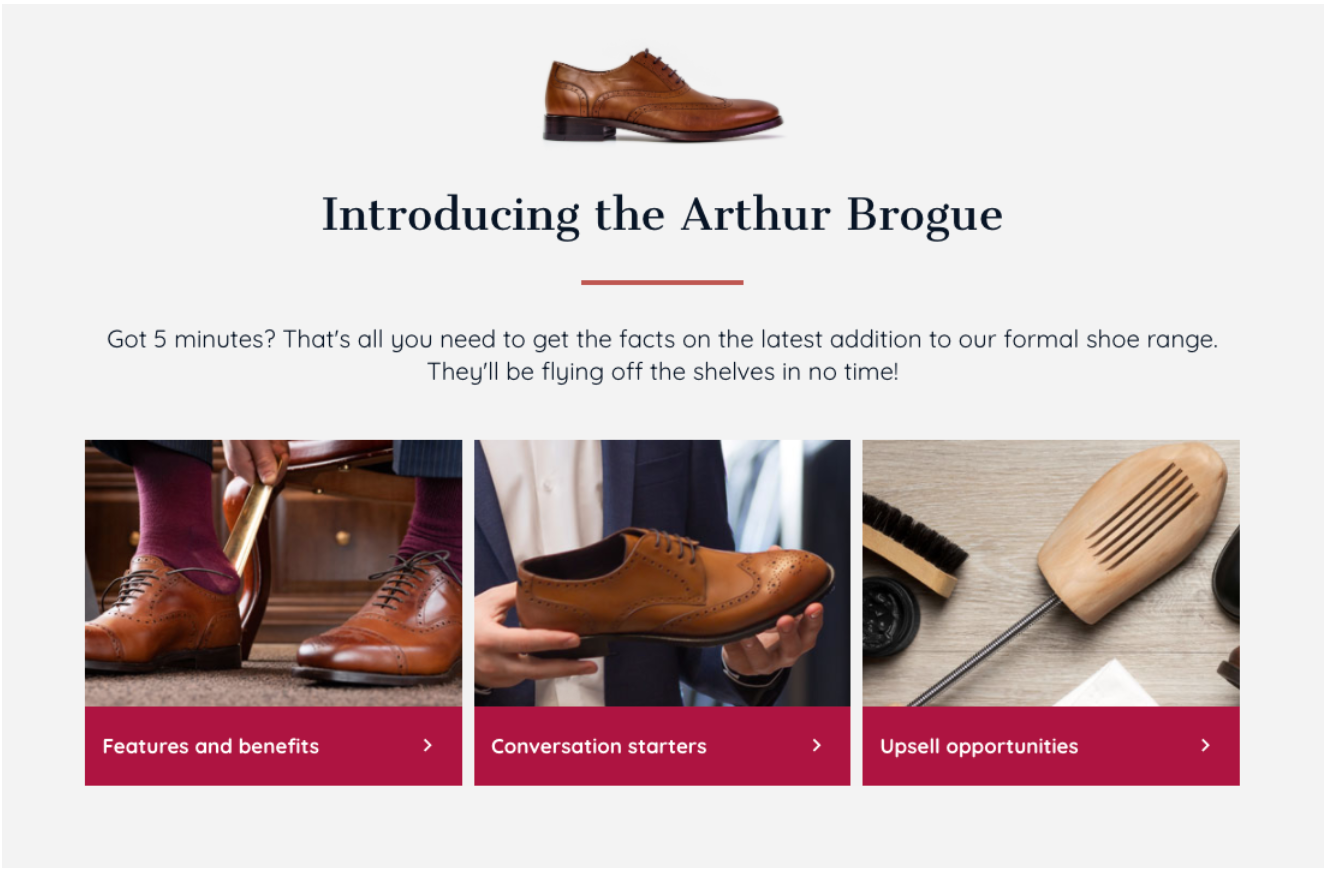Open the Features and benefits link
This screenshot has height=870, width=1324.
pos(211,746)
